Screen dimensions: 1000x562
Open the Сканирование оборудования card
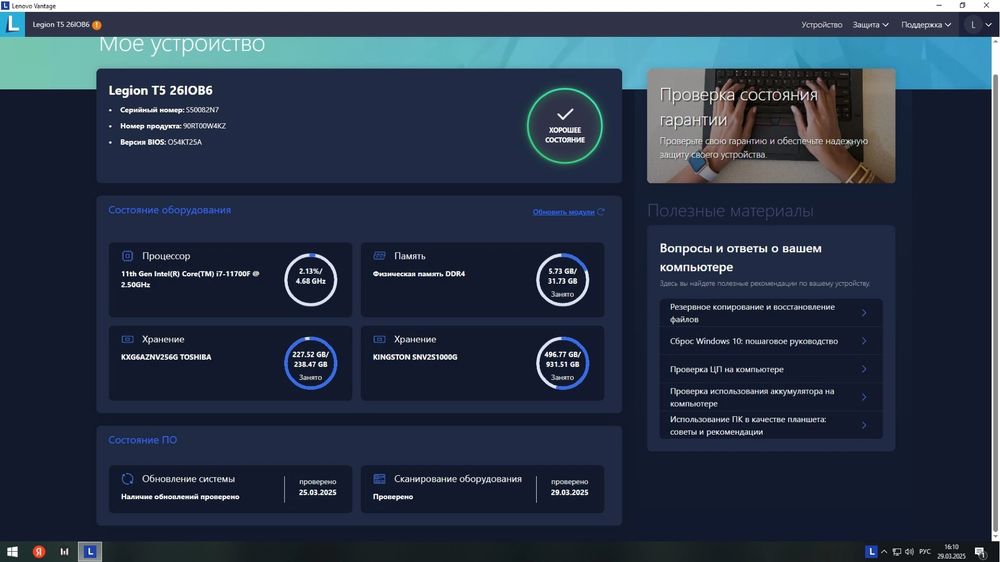point(482,489)
